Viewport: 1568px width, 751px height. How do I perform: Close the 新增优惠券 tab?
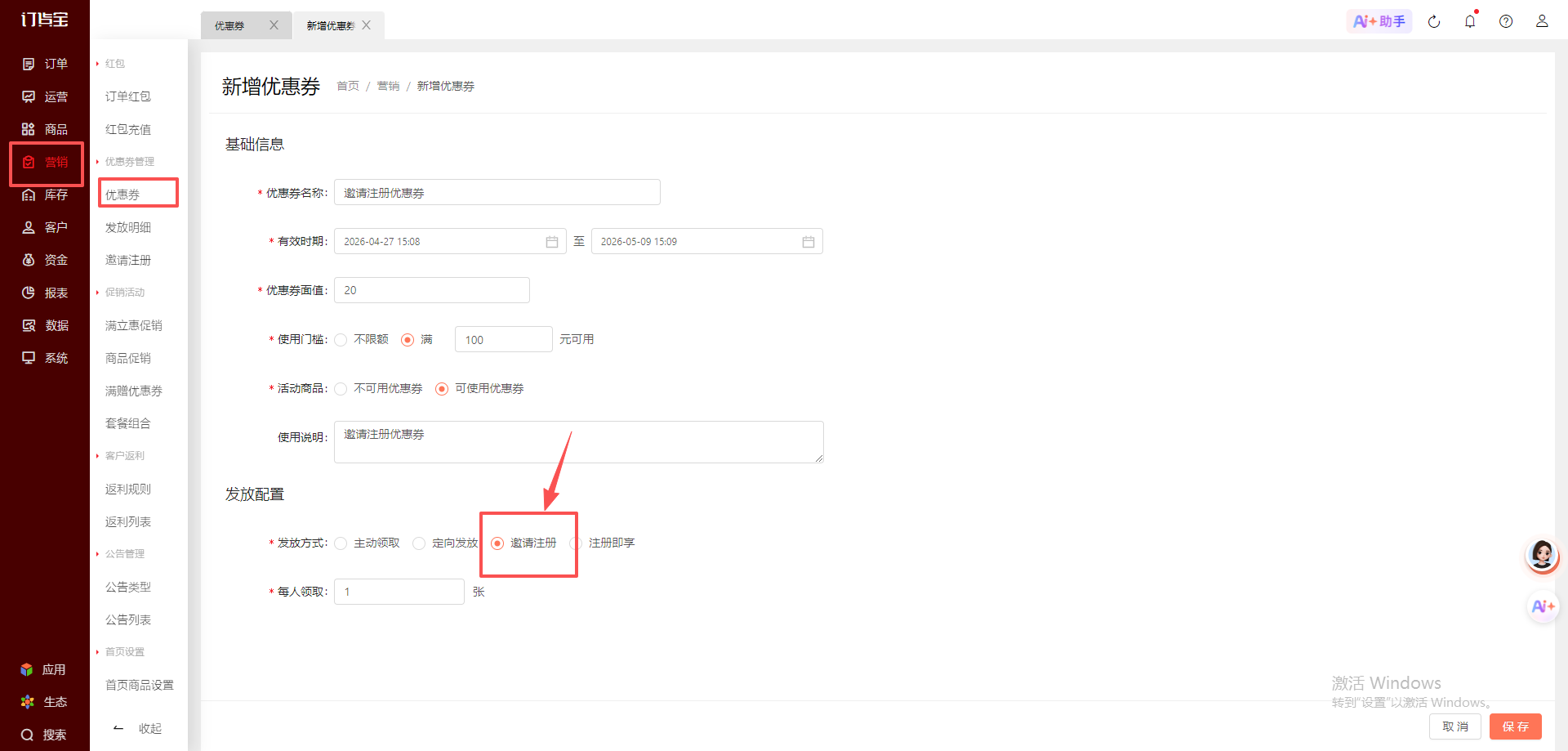pyautogui.click(x=367, y=25)
